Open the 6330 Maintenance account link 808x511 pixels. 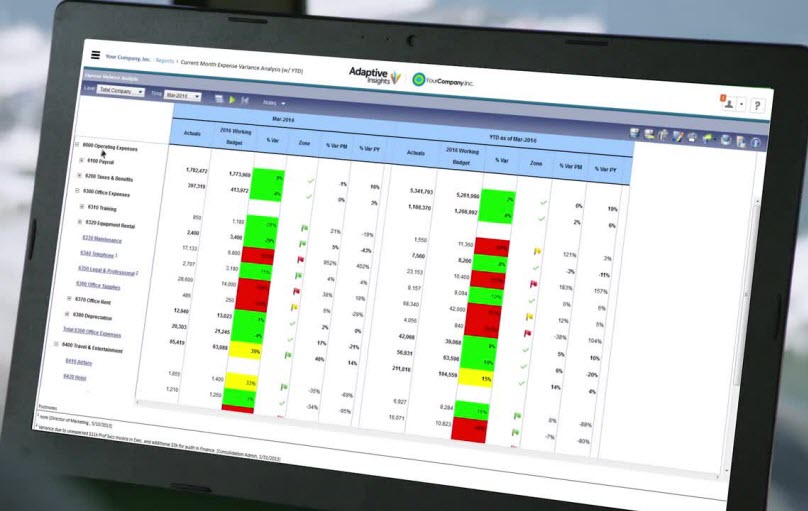click(x=99, y=238)
